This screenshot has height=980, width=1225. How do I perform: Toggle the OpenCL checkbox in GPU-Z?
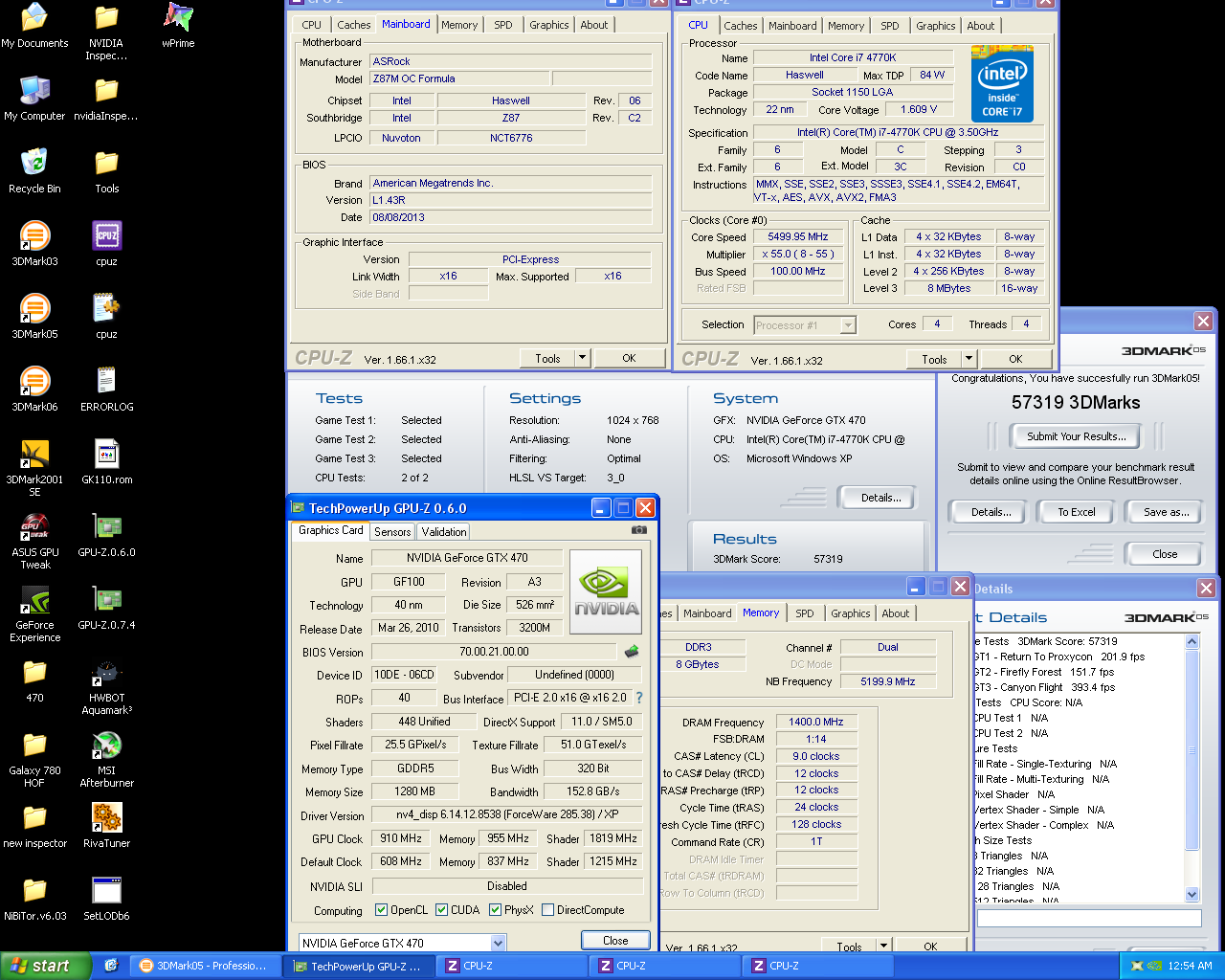pyautogui.click(x=381, y=910)
